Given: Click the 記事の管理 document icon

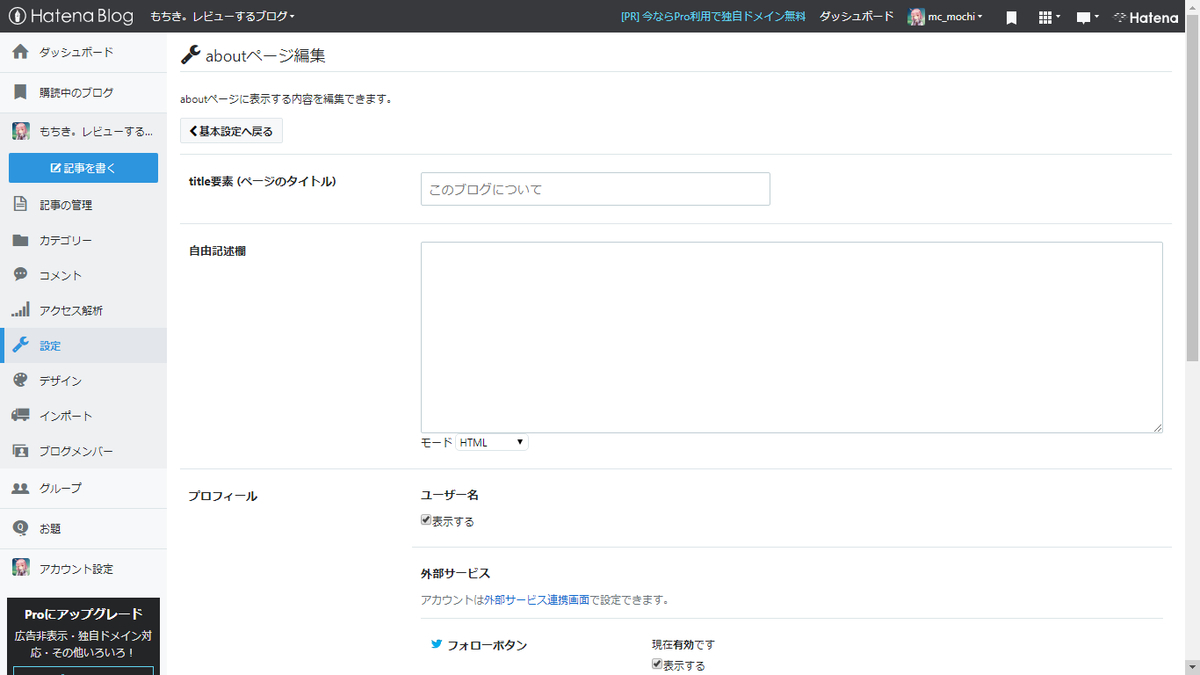Looking at the screenshot, I should (x=22, y=204).
